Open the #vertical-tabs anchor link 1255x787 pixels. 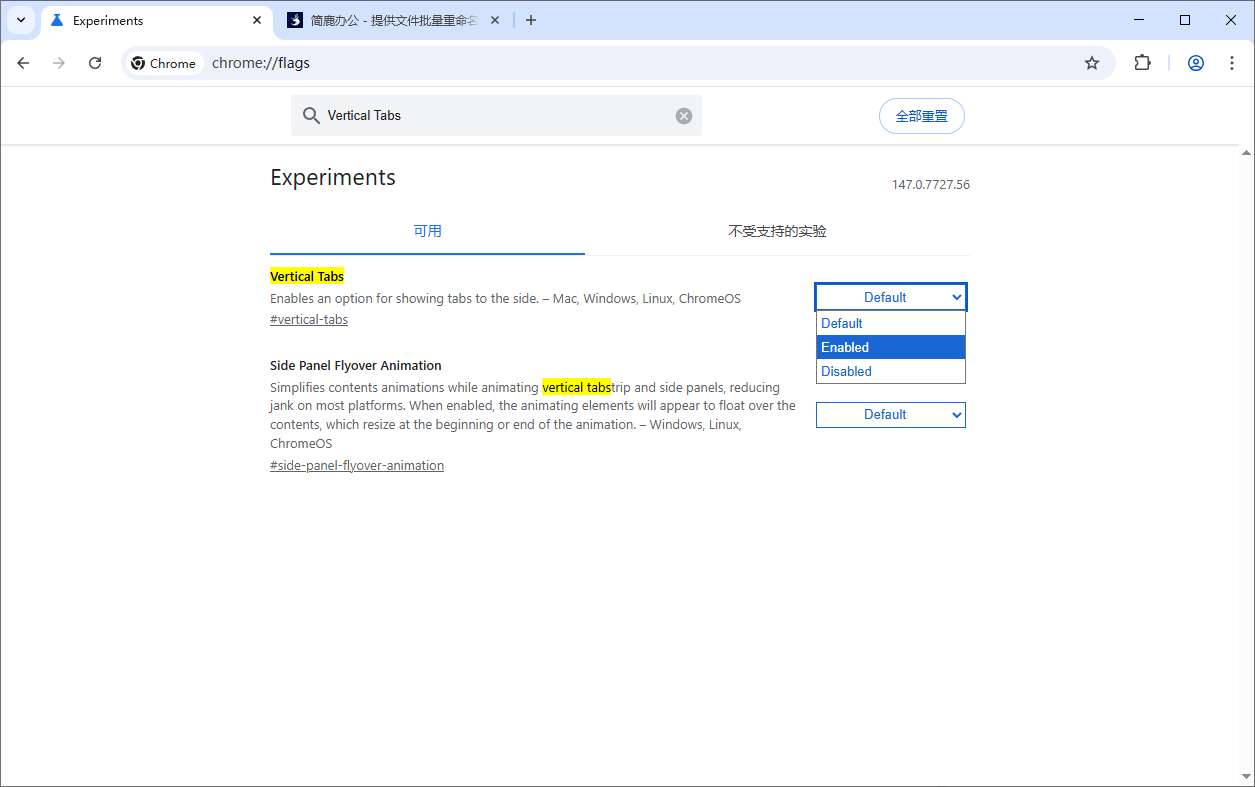click(309, 320)
